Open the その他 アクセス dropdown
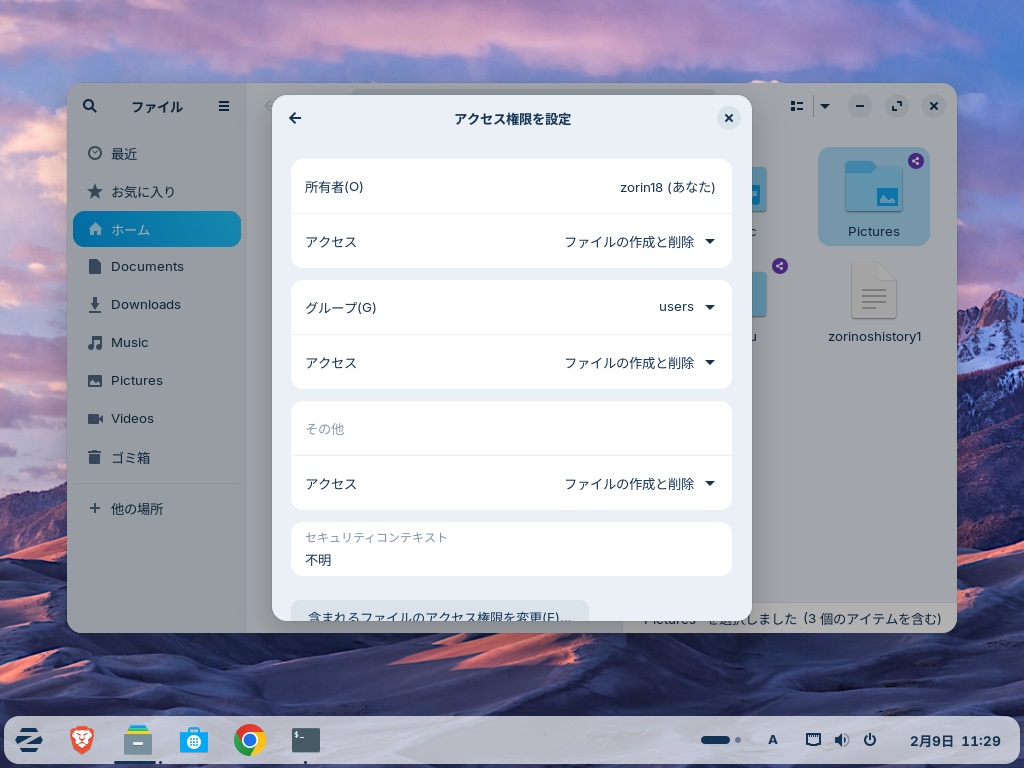 tap(639, 484)
